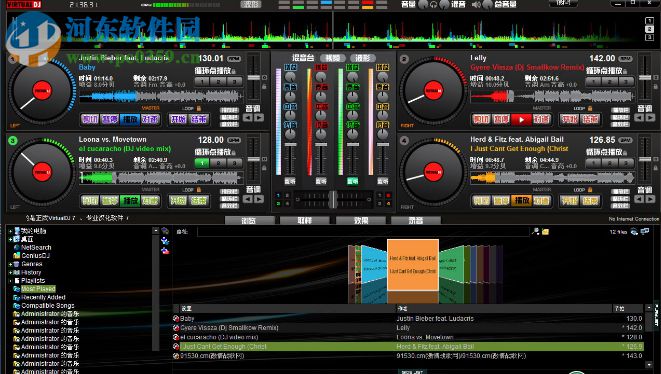This screenshot has height=374, width=661.
Task: Click the BPM tap button beside 130.01
Action: pyautogui.click(x=234, y=59)
